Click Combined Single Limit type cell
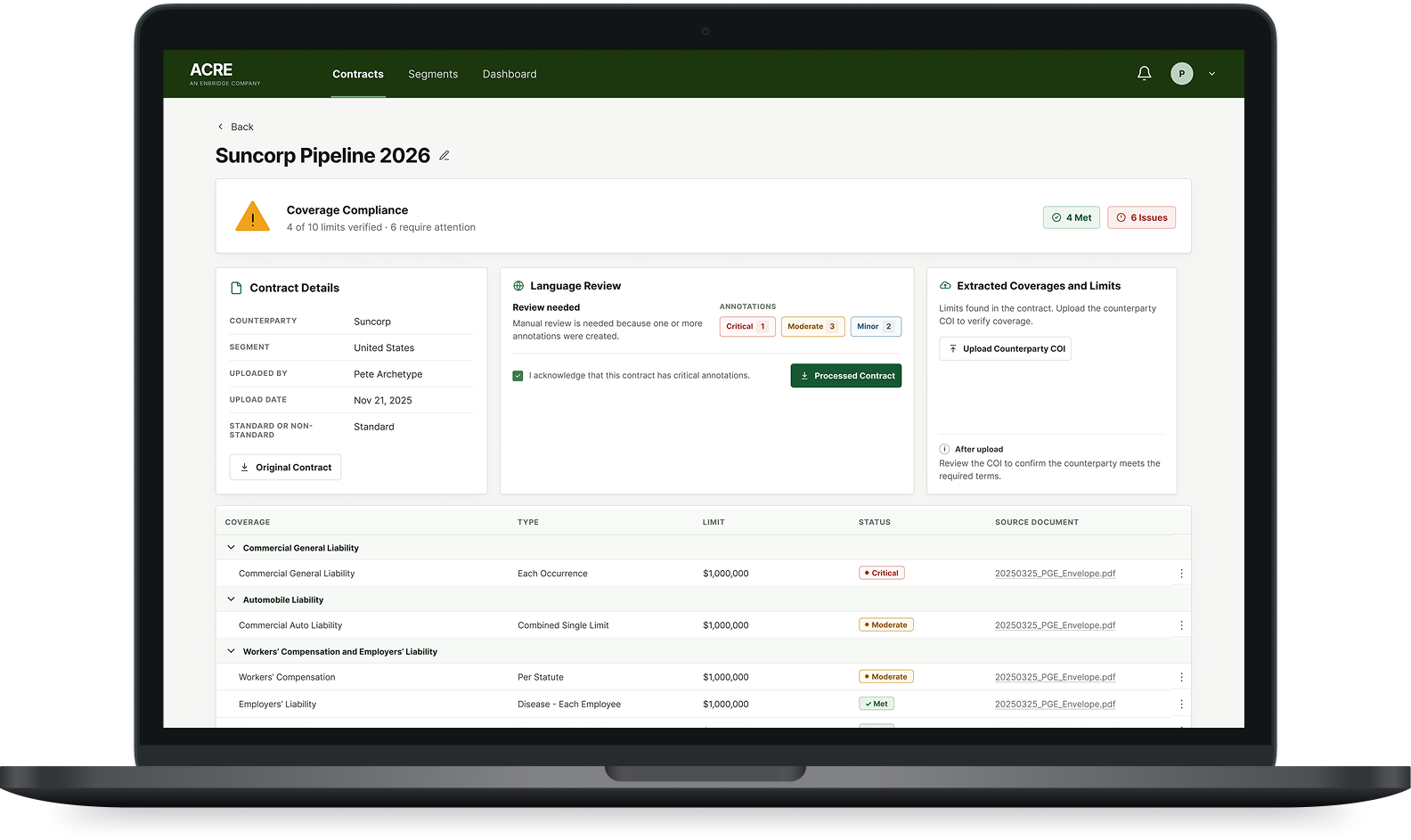The height and width of the screenshot is (840, 1411). (x=563, y=625)
